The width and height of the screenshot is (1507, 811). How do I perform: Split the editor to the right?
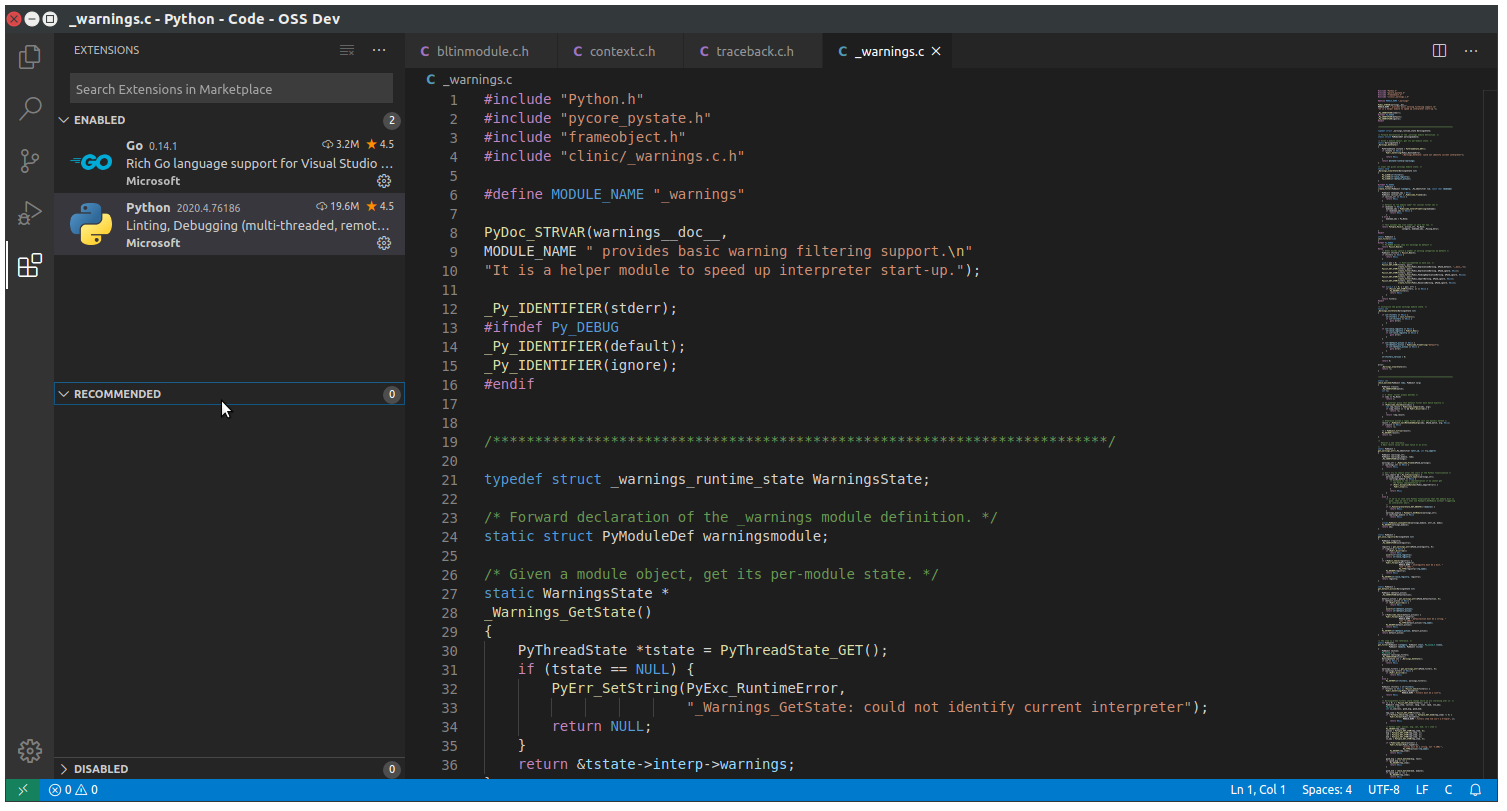(x=1440, y=51)
